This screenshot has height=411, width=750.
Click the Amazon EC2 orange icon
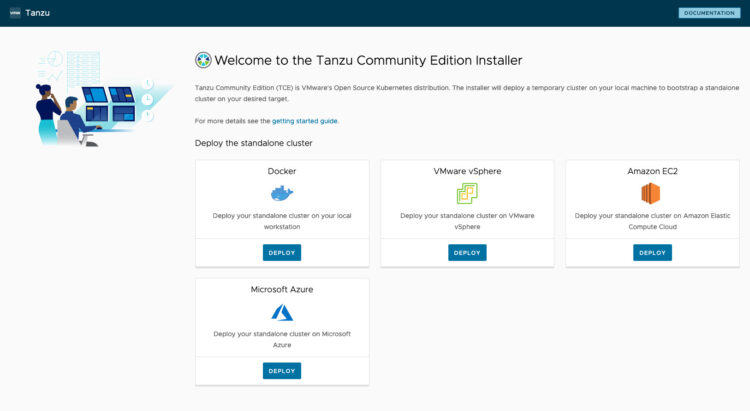coord(651,193)
